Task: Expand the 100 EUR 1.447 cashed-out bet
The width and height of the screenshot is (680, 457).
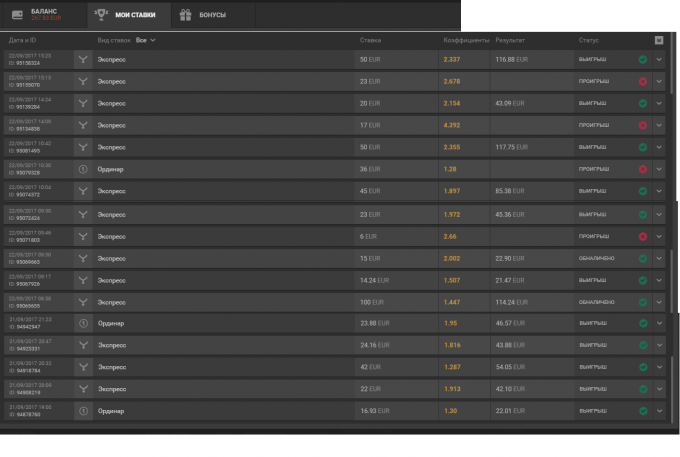Action: coord(659,302)
